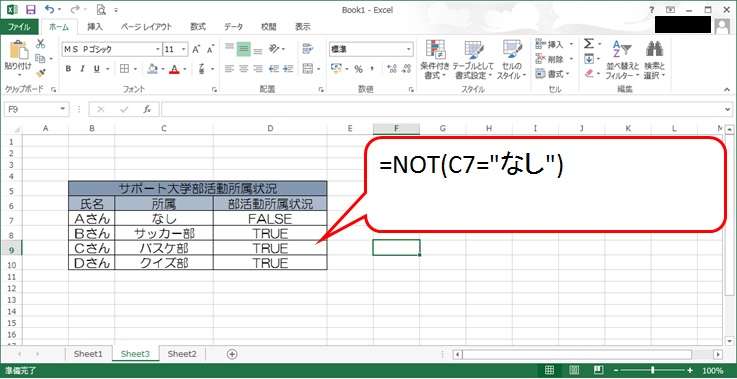Screen dimensions: 737x379
Task: Toggle Underline formatting
Action: 97,69
